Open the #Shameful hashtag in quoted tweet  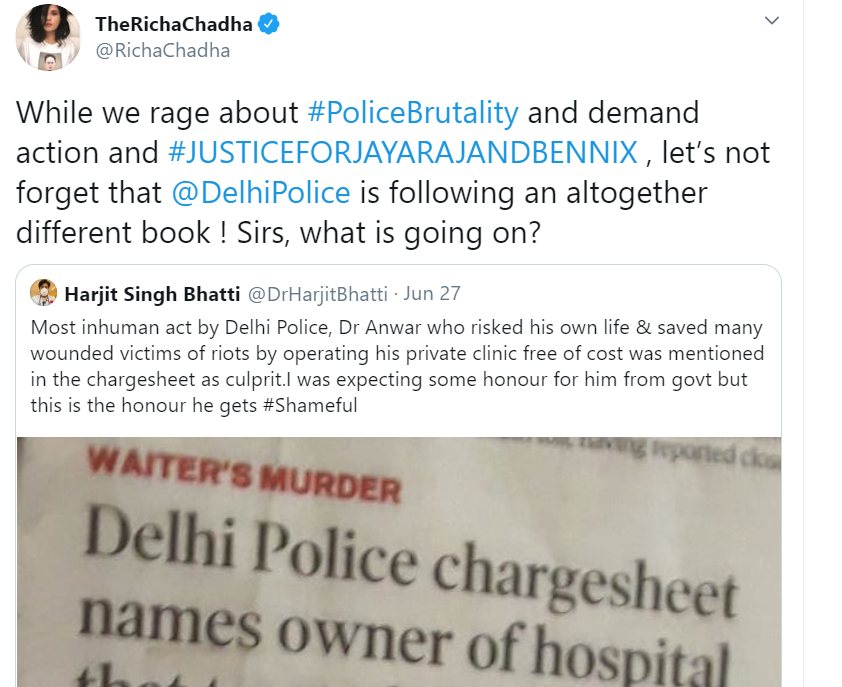click(310, 405)
